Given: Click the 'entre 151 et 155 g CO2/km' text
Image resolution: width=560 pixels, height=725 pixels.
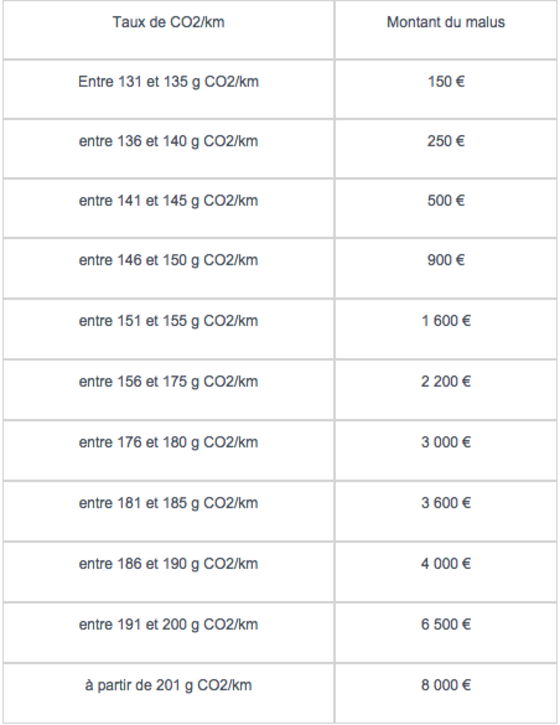Looking at the screenshot, I should pyautogui.click(x=168, y=321).
